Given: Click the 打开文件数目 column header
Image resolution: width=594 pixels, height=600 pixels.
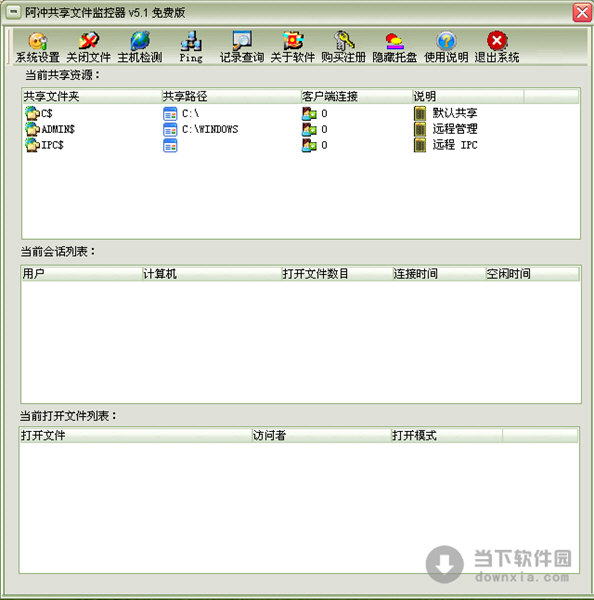Looking at the screenshot, I should click(337, 274).
